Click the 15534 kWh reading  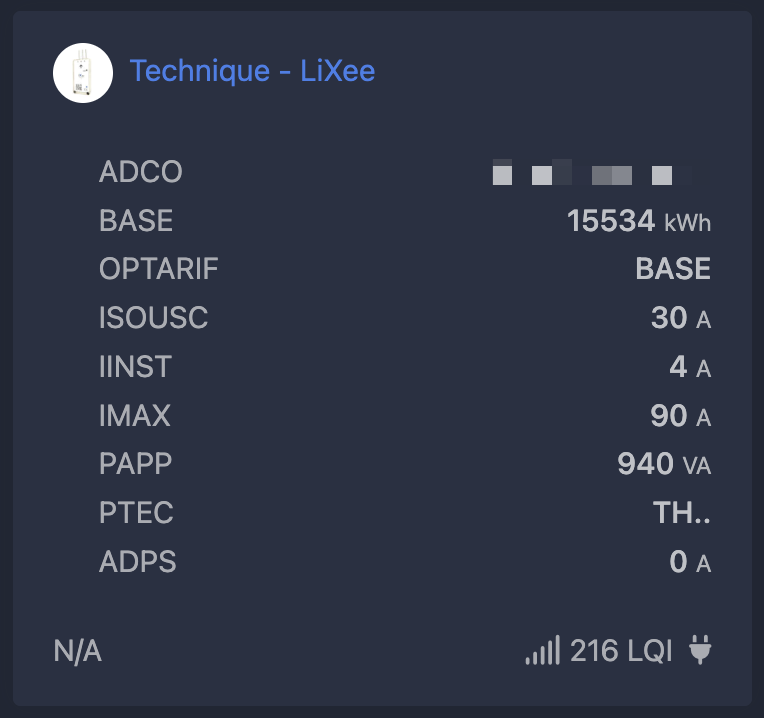(638, 221)
